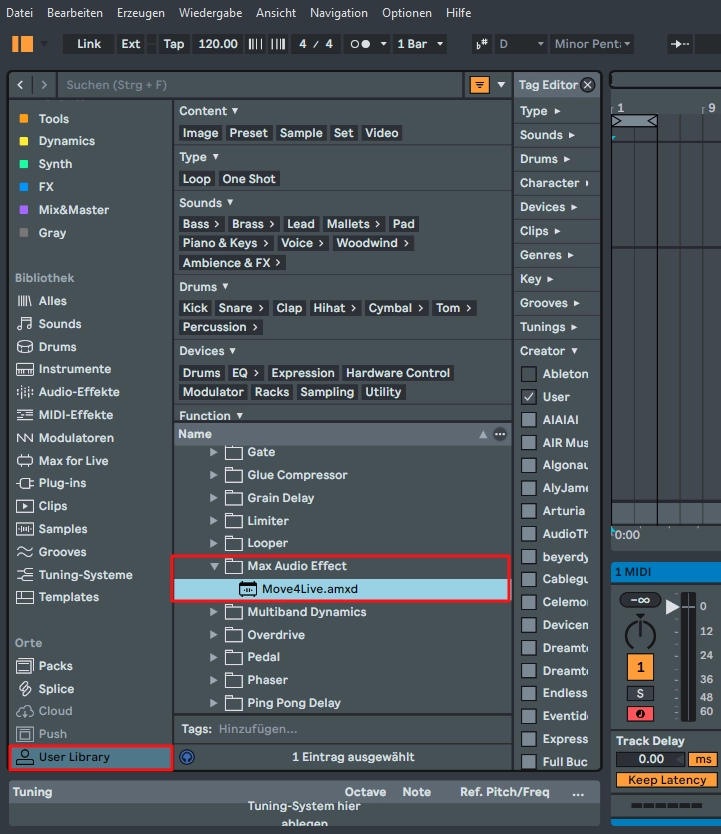Open the Templates category
Image resolution: width=721 pixels, height=834 pixels.
[x=57, y=597]
